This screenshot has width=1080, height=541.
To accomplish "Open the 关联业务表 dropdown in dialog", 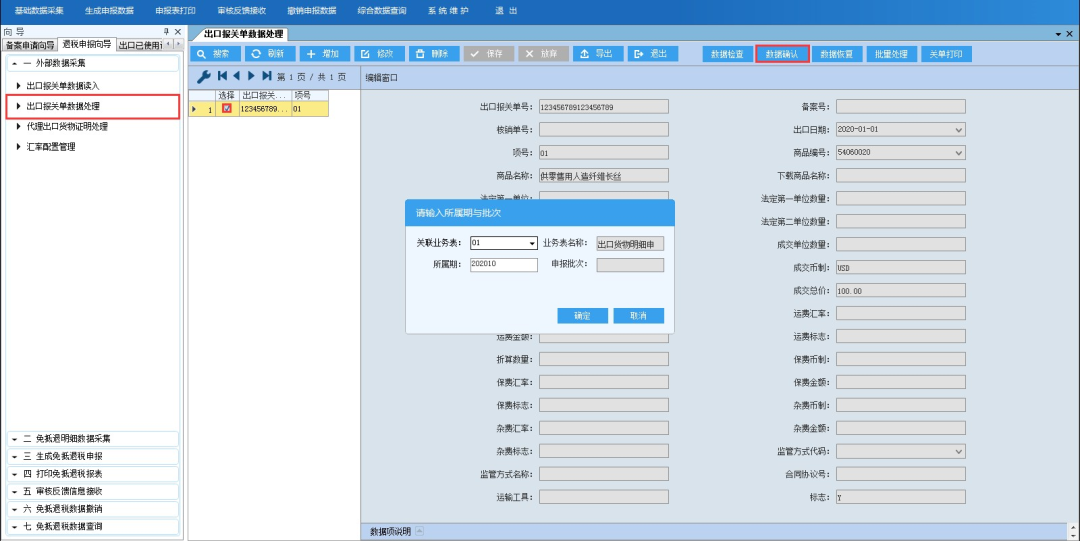I will point(532,243).
